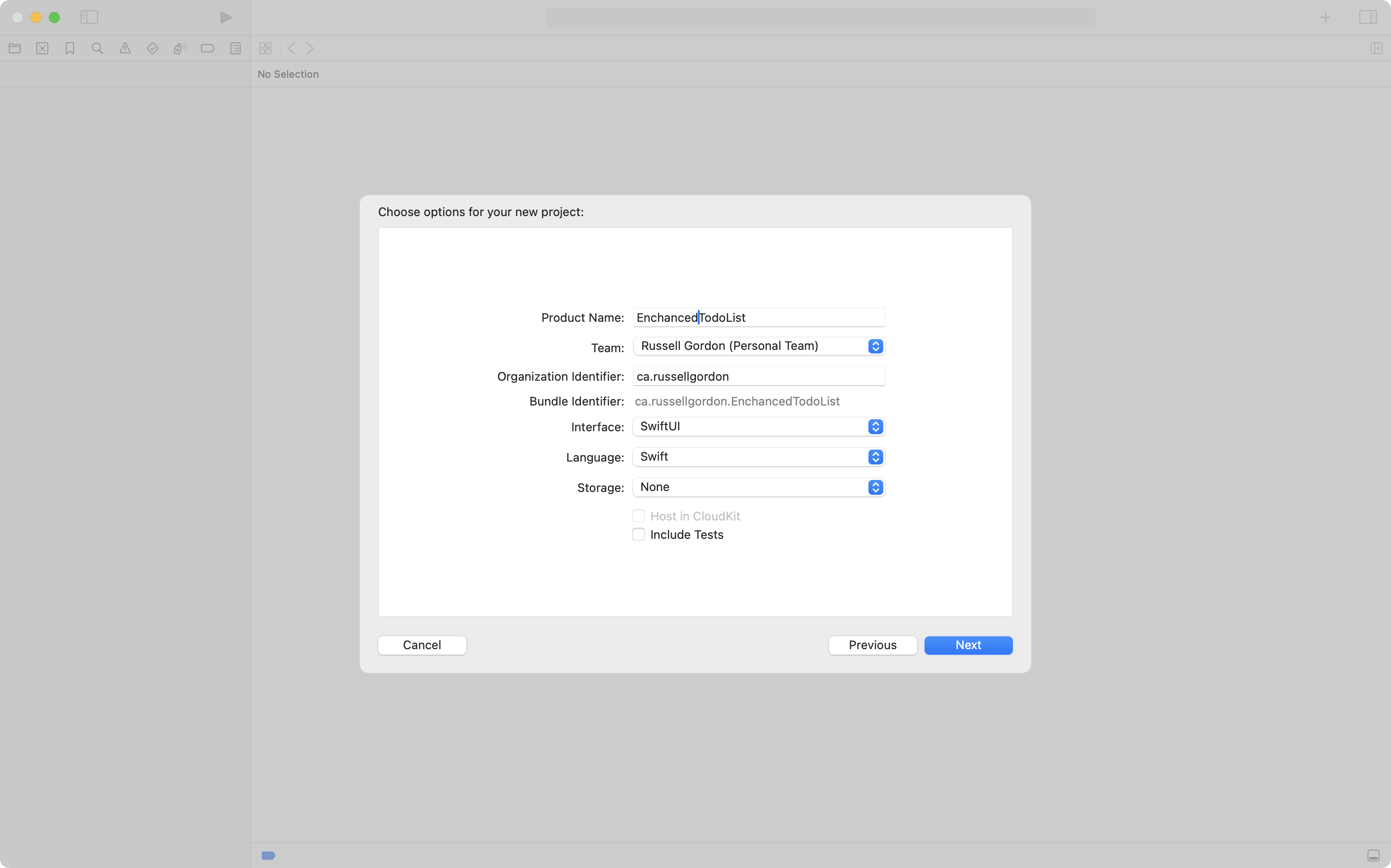Open the Find navigator magnifier icon
The image size is (1391, 868).
[98, 48]
